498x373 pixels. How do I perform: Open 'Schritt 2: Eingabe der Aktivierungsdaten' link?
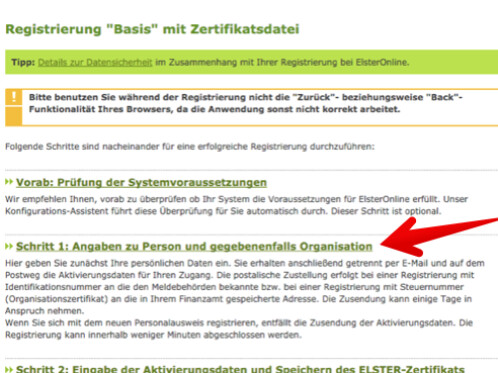pyautogui.click(x=240, y=369)
